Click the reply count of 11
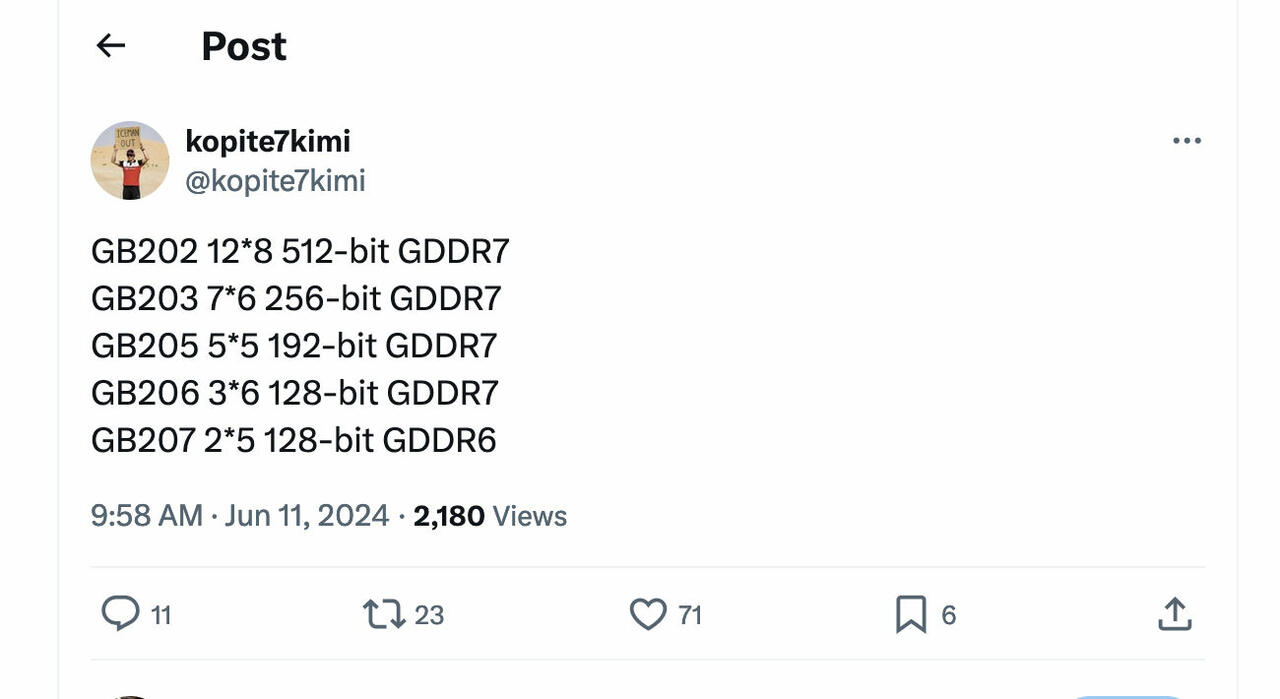Viewport: 1280px width, 699px height. click(161, 615)
